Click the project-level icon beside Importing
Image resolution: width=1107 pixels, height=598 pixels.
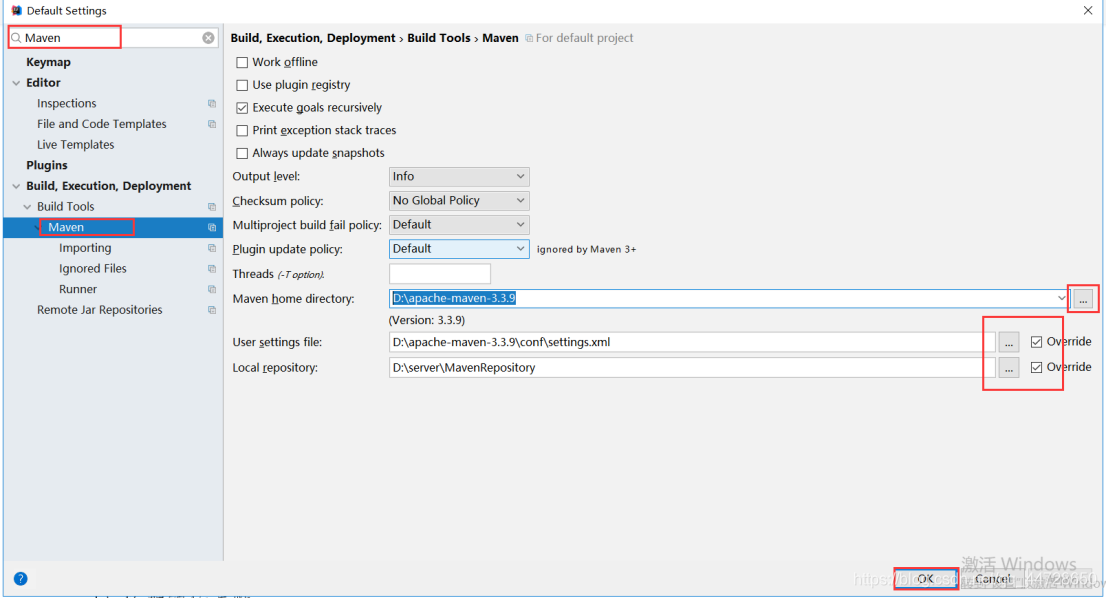(x=212, y=248)
